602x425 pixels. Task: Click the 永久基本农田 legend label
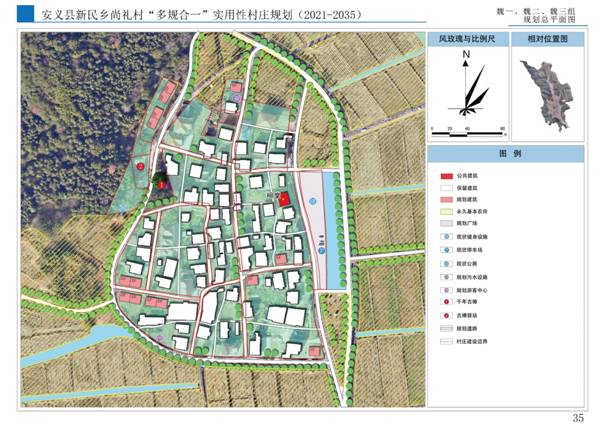point(472,212)
